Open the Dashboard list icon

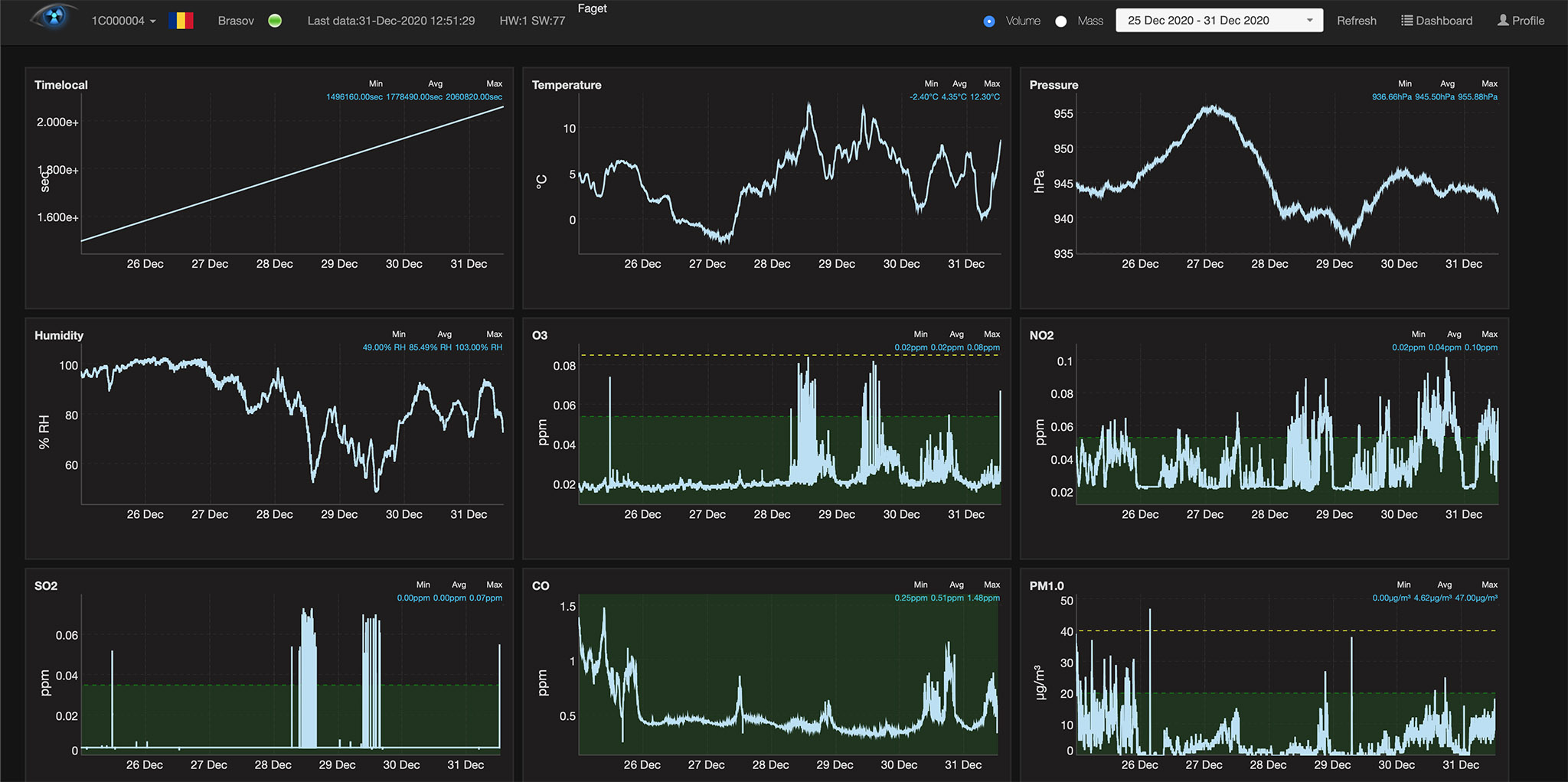[x=1409, y=21]
